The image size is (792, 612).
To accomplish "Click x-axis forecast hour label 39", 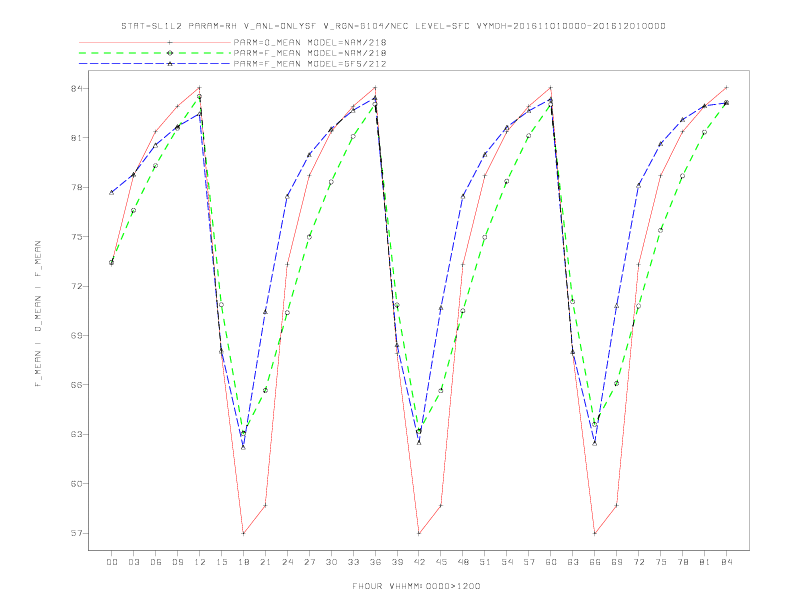I will [x=397, y=562].
